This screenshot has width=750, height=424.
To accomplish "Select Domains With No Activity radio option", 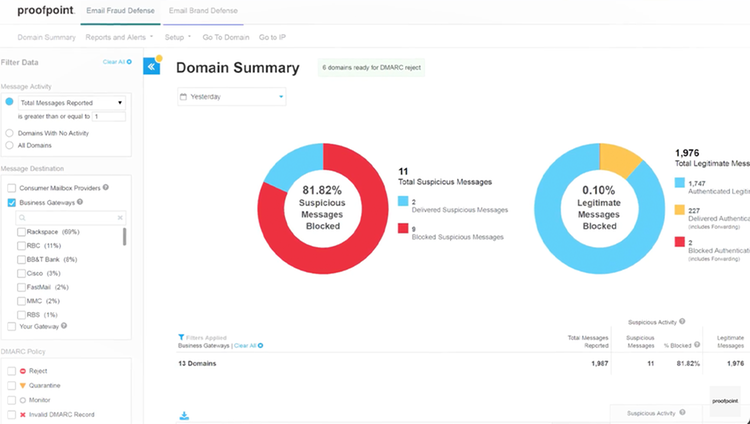I will pyautogui.click(x=9, y=133).
